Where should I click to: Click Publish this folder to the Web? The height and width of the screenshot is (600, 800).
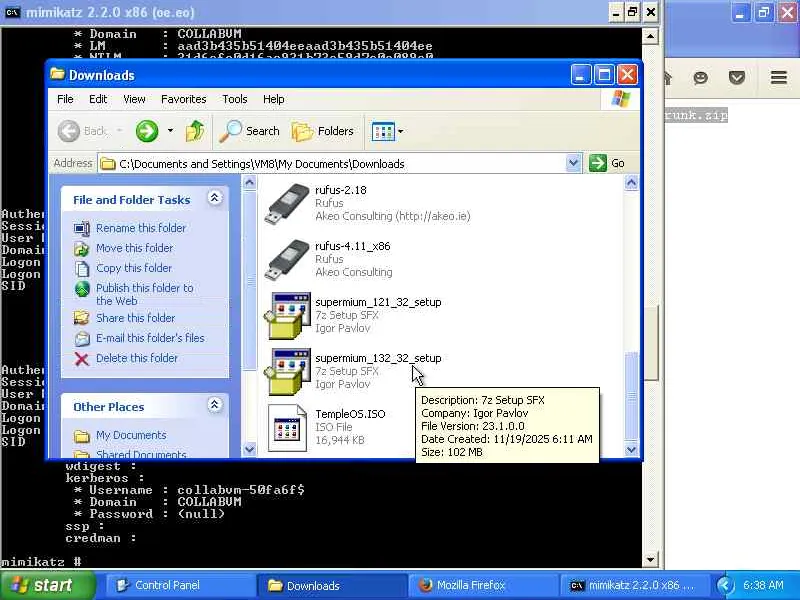(x=145, y=294)
